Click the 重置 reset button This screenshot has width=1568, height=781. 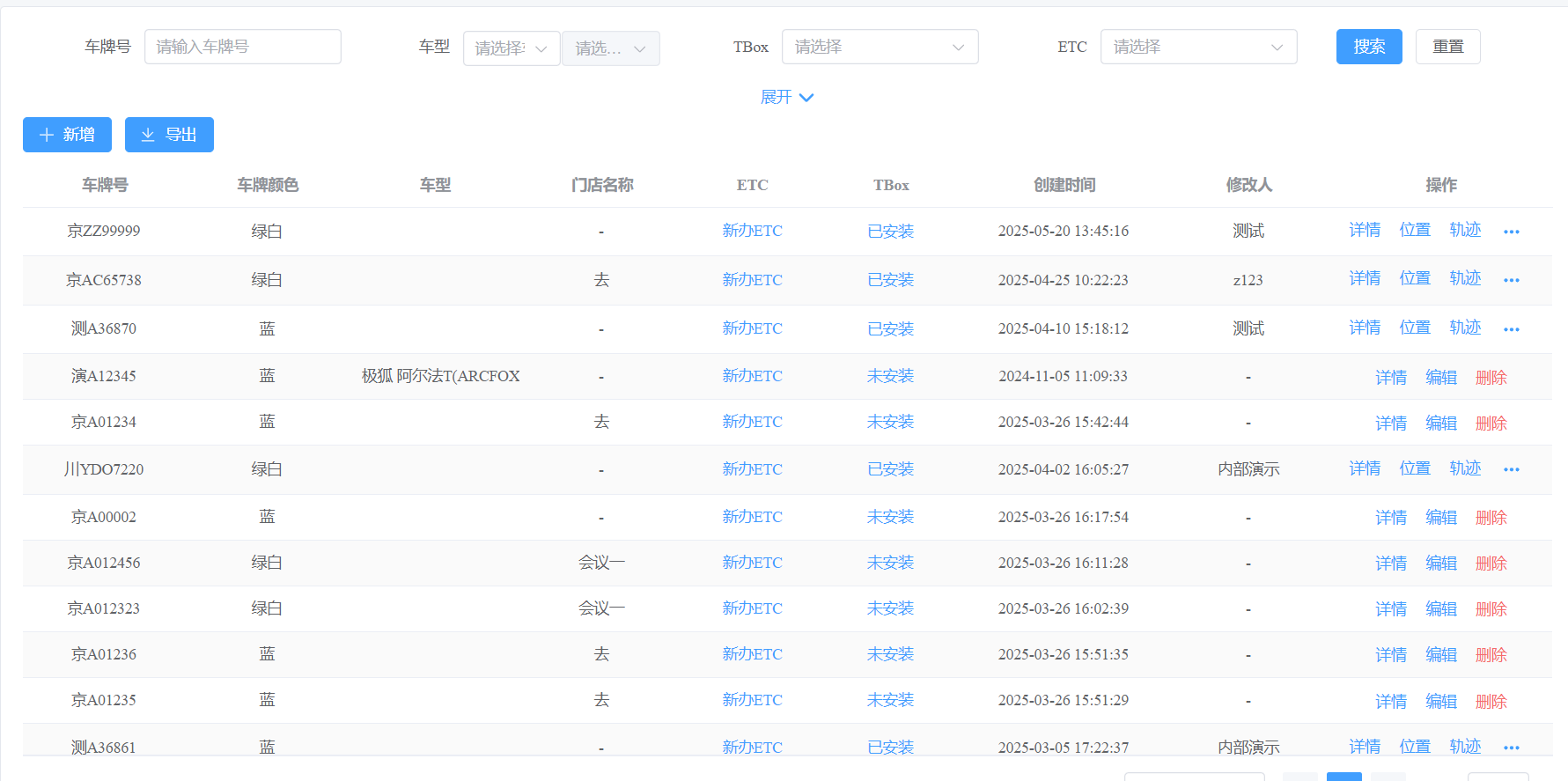pos(1447,47)
